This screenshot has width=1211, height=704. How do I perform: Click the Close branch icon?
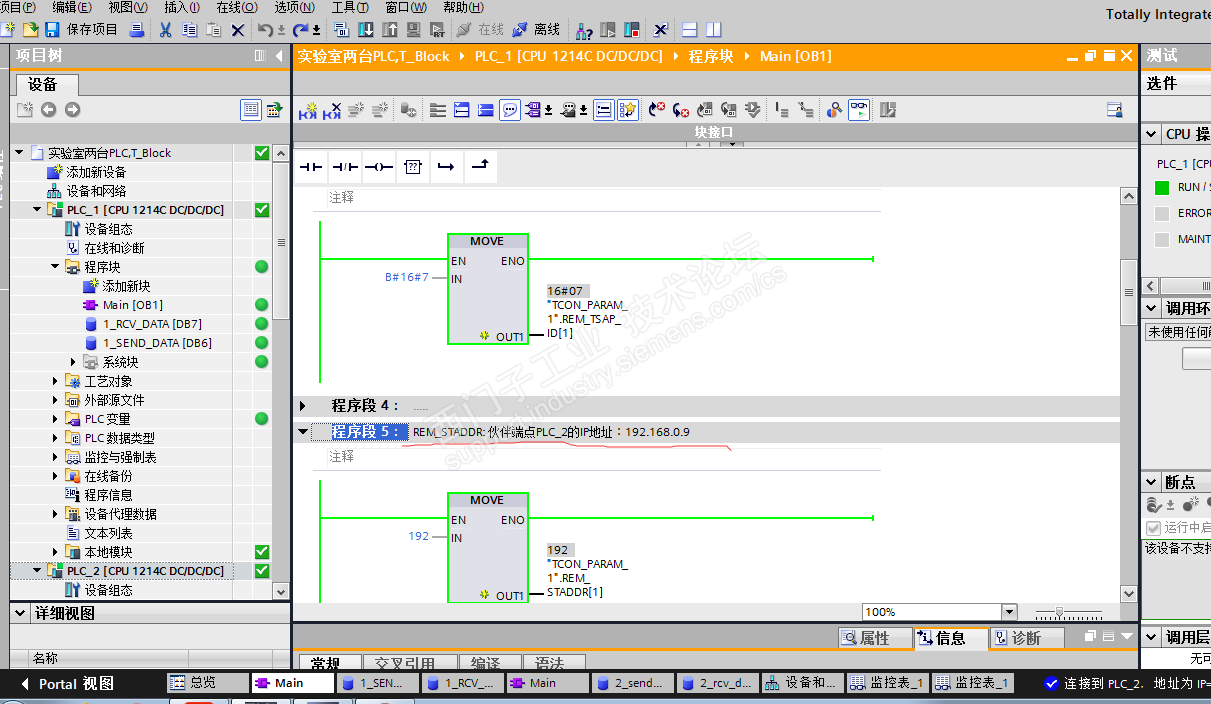(x=480, y=167)
